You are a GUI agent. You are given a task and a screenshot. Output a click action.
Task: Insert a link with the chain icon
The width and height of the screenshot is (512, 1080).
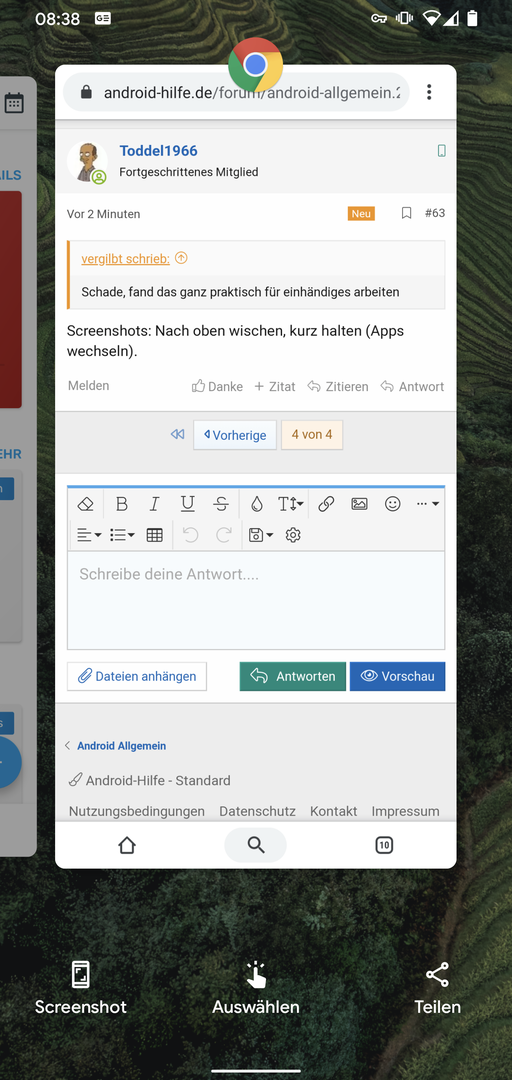coord(326,504)
